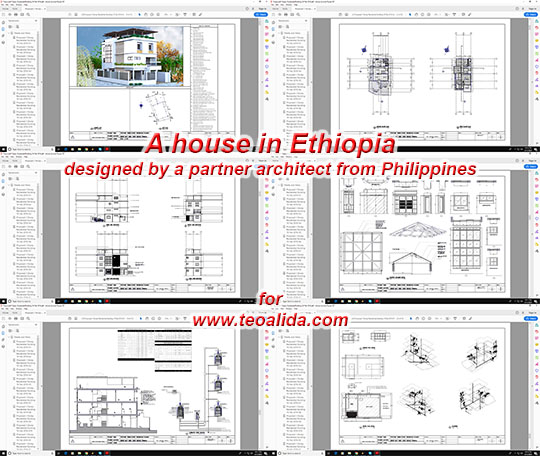Image resolution: width=540 pixels, height=456 pixels.
Task: Print icon in floor plans window toolbar
Action: point(286,14)
